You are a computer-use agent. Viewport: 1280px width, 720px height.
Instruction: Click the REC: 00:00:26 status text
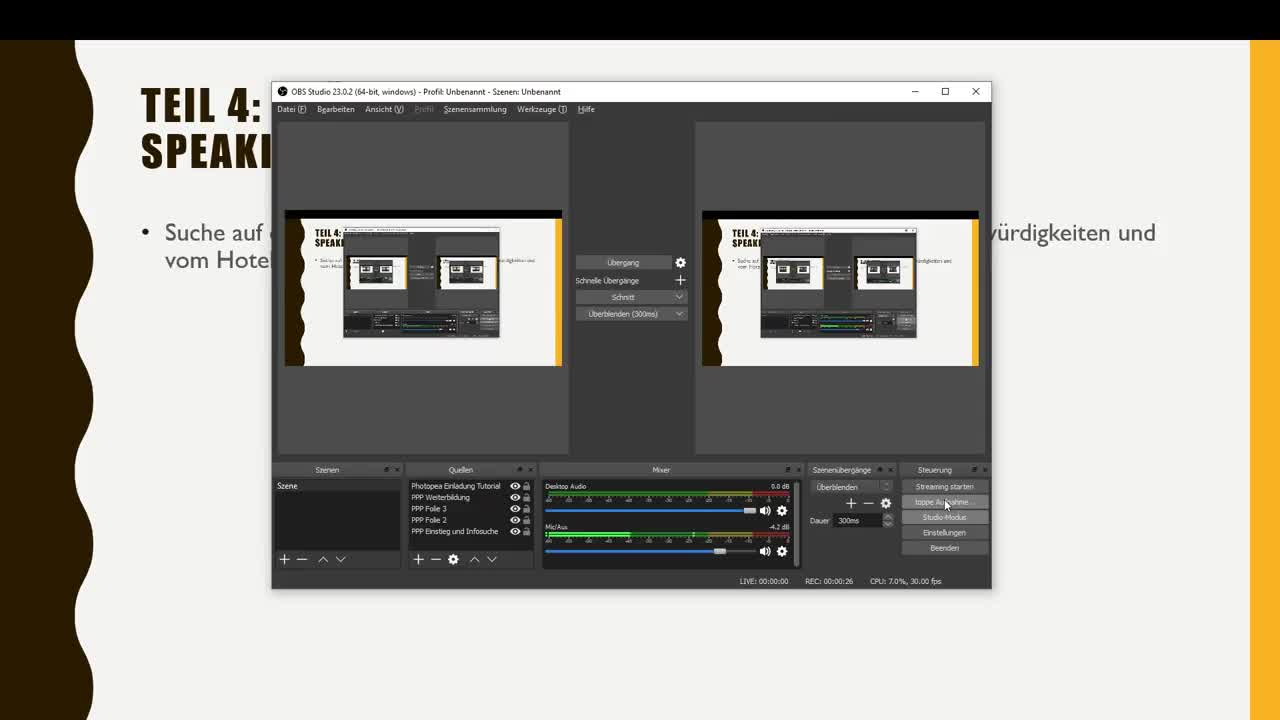829,581
